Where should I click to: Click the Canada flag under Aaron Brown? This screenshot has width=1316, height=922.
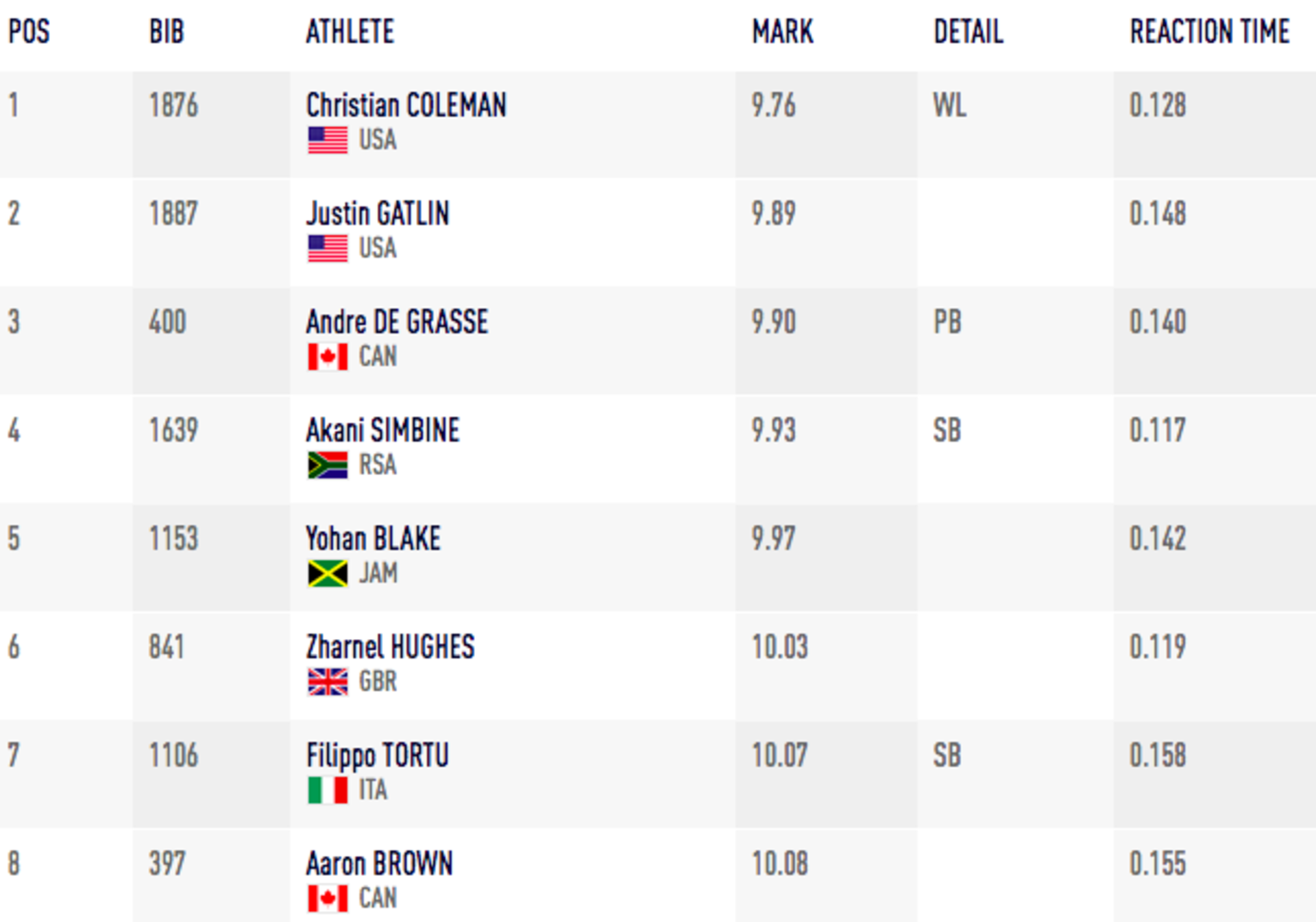pos(328,898)
